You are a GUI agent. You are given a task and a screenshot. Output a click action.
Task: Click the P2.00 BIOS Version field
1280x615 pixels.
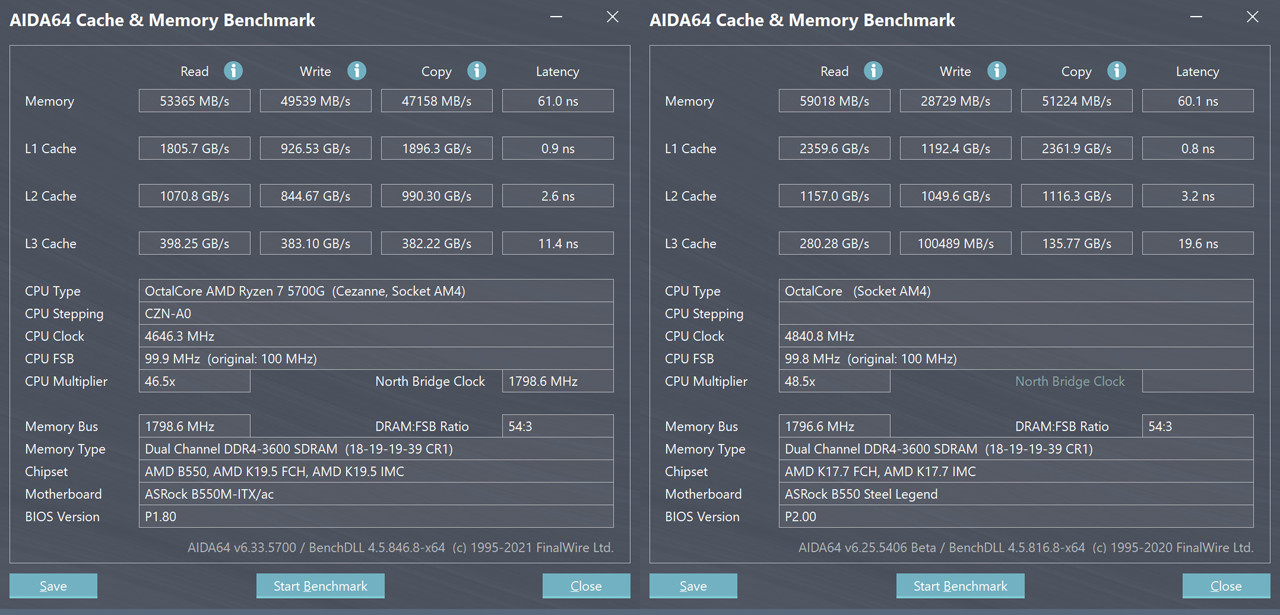click(x=1017, y=517)
